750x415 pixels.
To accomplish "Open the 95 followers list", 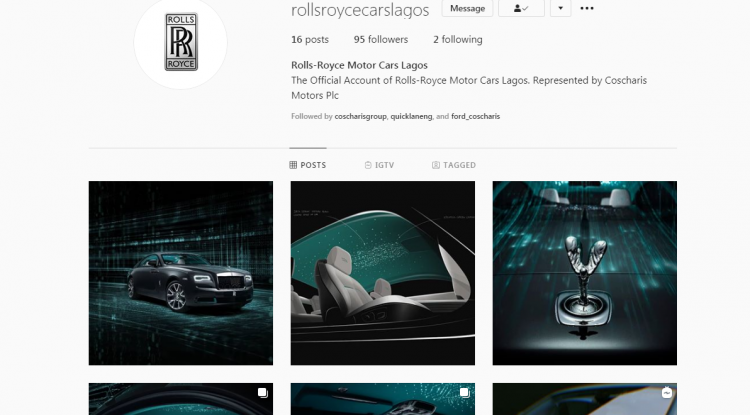I will click(381, 40).
